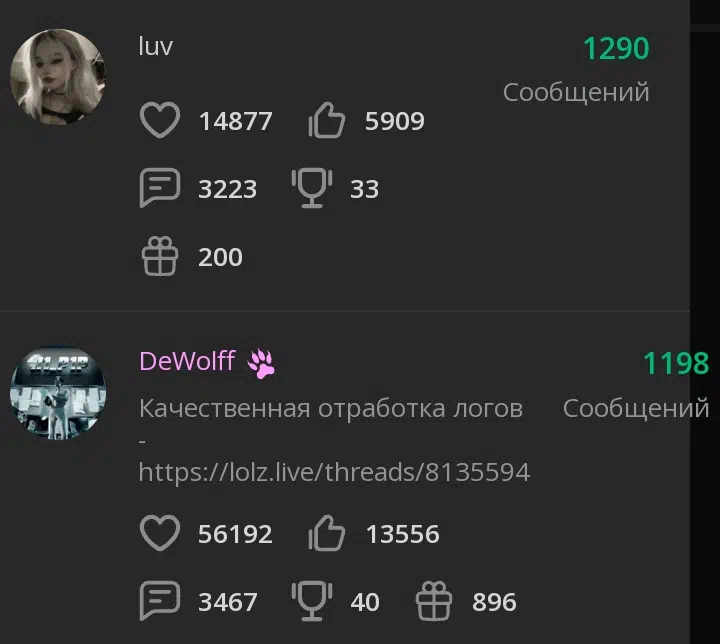Click DeWolff's thumbs-up likes icon
720x644 pixels.
point(326,533)
